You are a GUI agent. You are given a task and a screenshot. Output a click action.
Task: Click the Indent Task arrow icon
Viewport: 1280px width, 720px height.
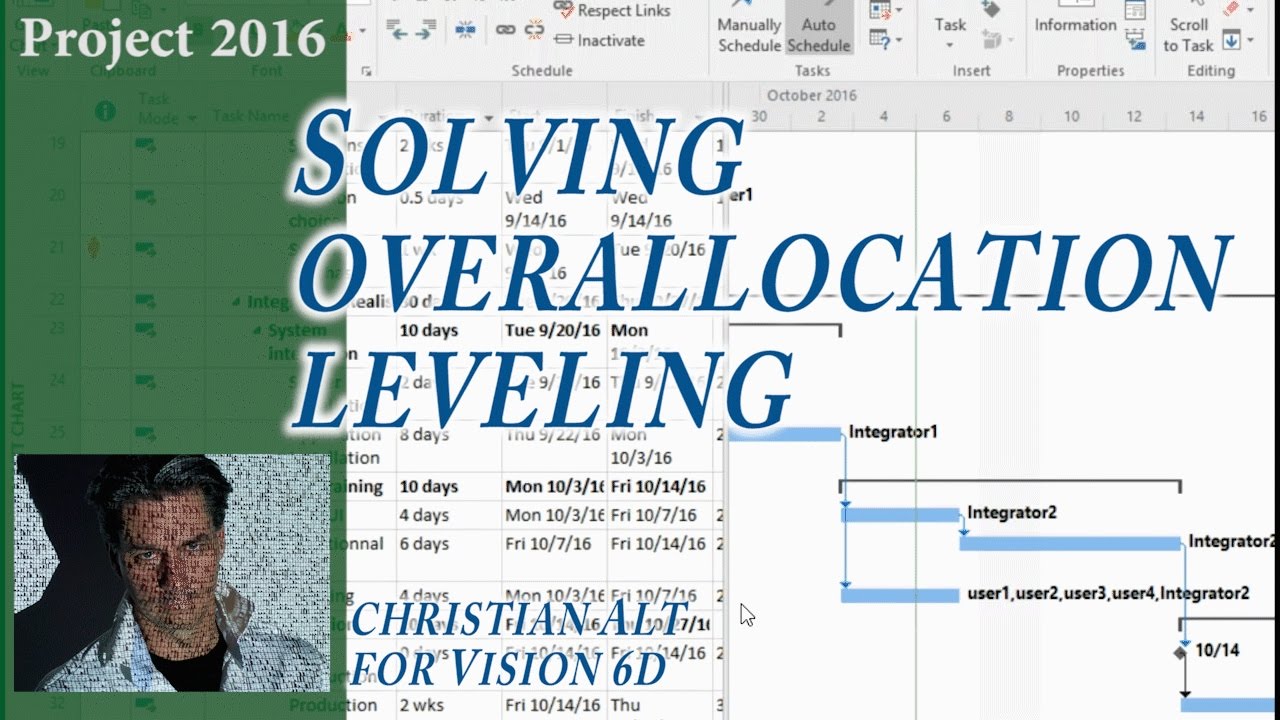click(426, 30)
